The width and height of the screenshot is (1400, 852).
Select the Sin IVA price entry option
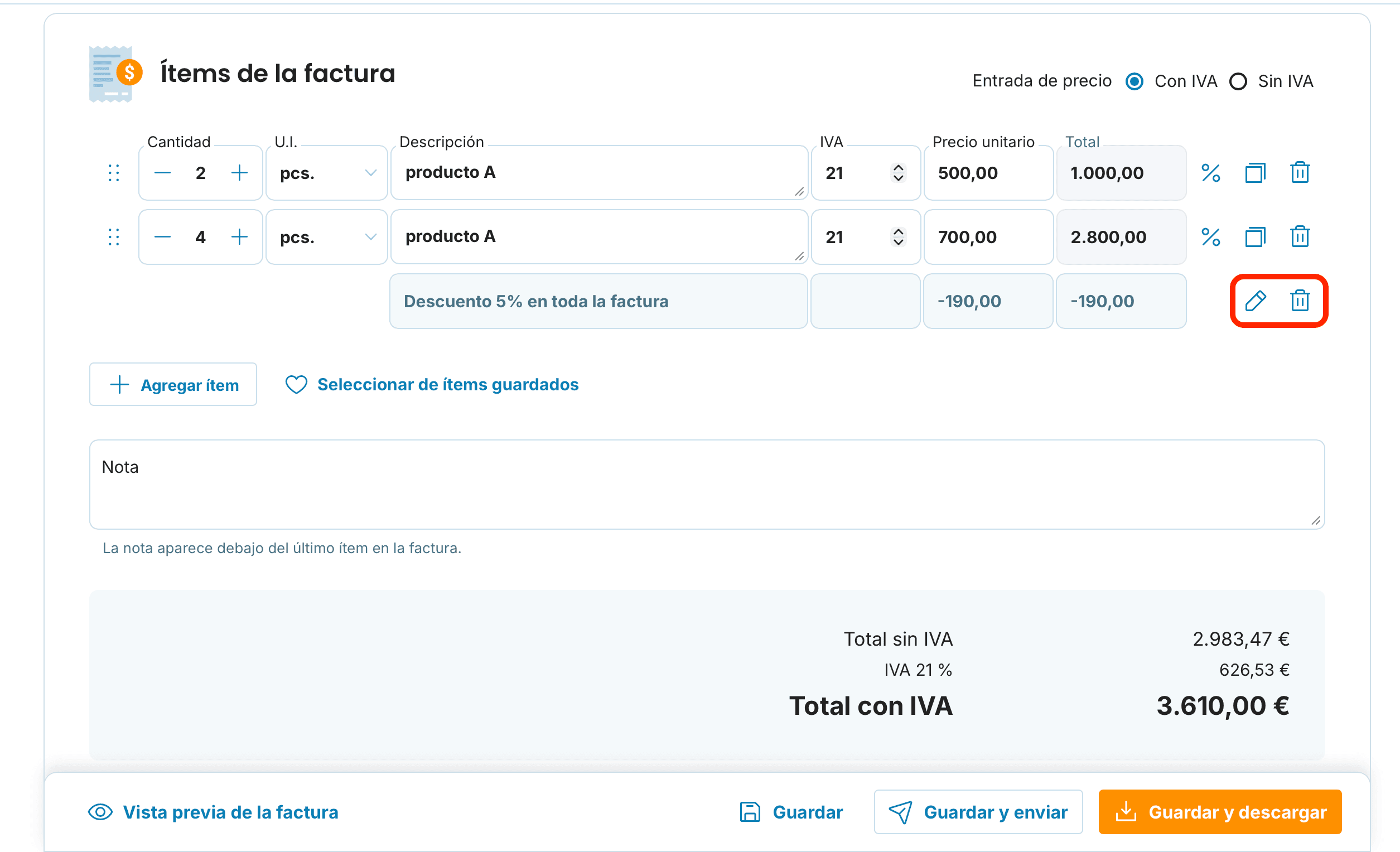coord(1238,81)
